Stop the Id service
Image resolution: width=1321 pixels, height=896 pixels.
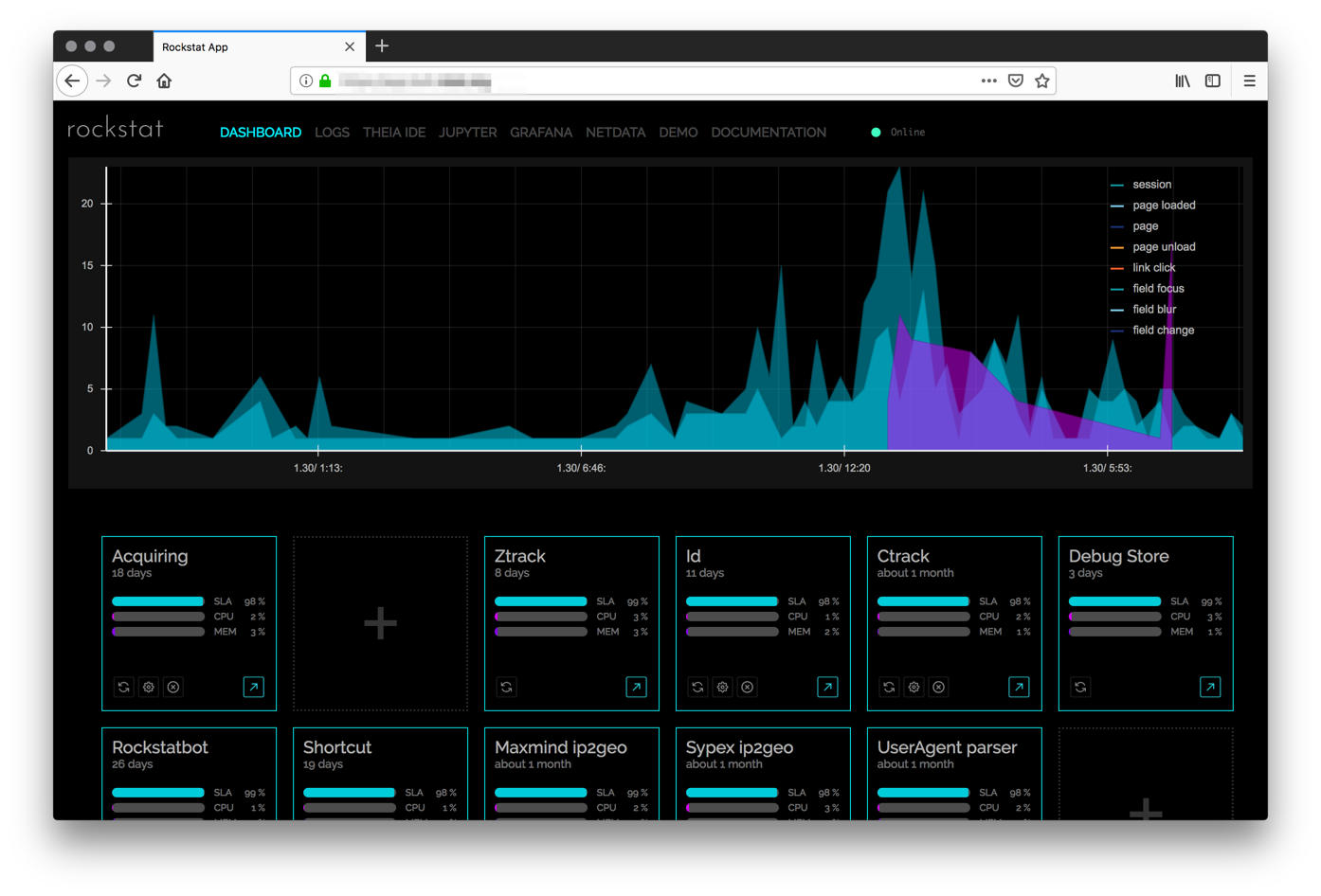click(x=748, y=687)
